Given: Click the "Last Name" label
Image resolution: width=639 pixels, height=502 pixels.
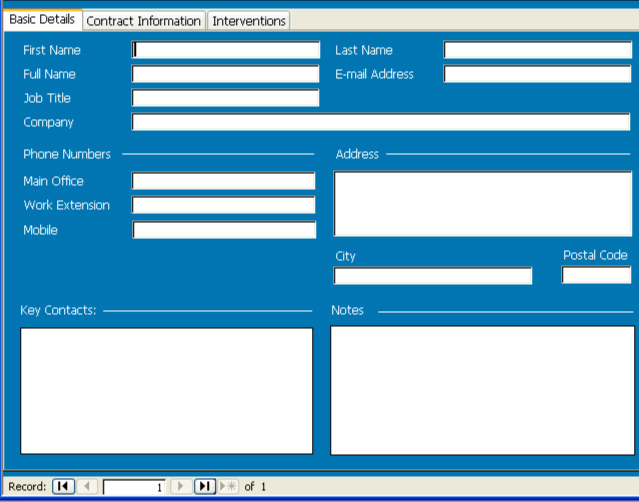Looking at the screenshot, I should pos(364,50).
